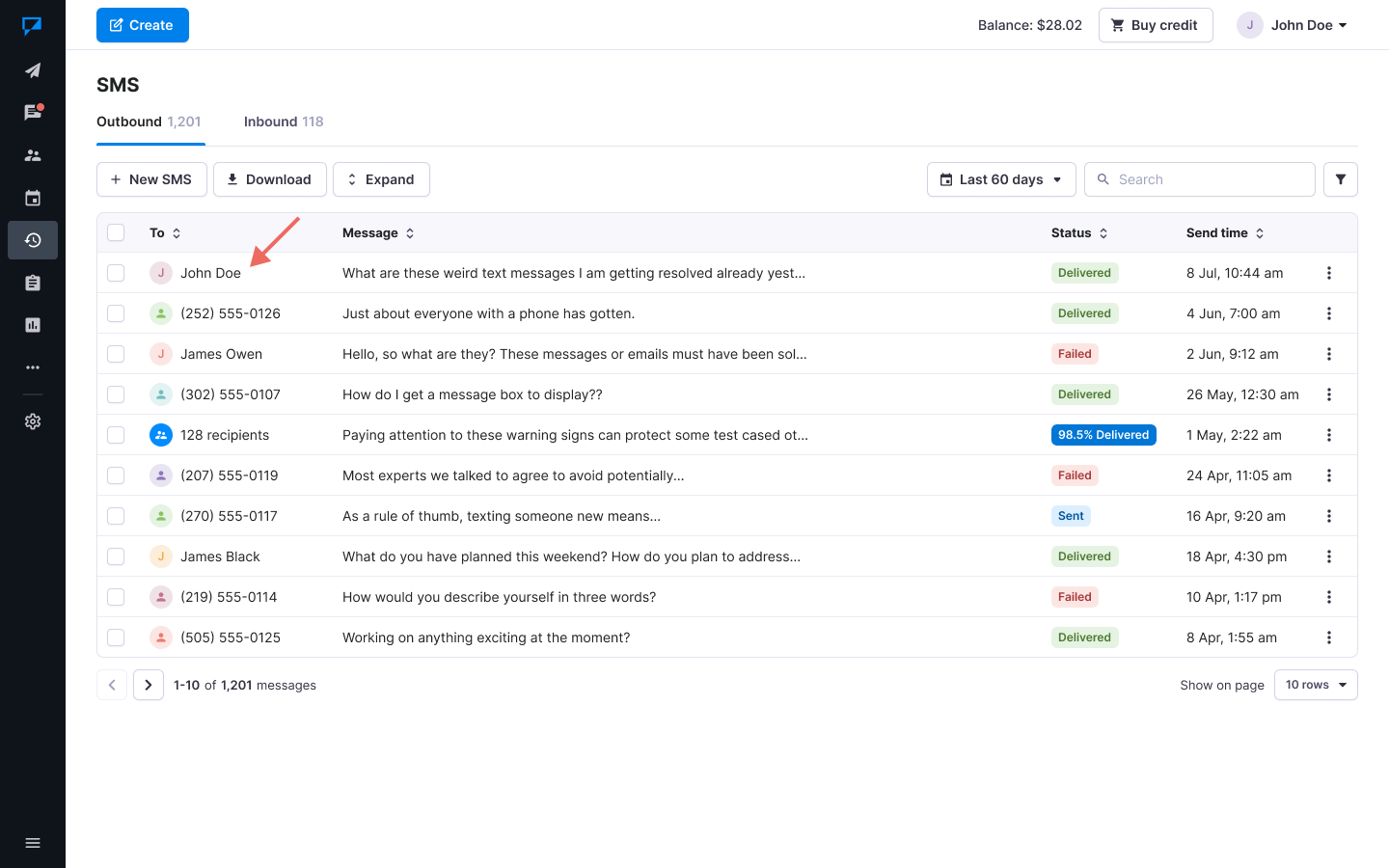Open the chat messages icon with notification dot

[x=33, y=113]
